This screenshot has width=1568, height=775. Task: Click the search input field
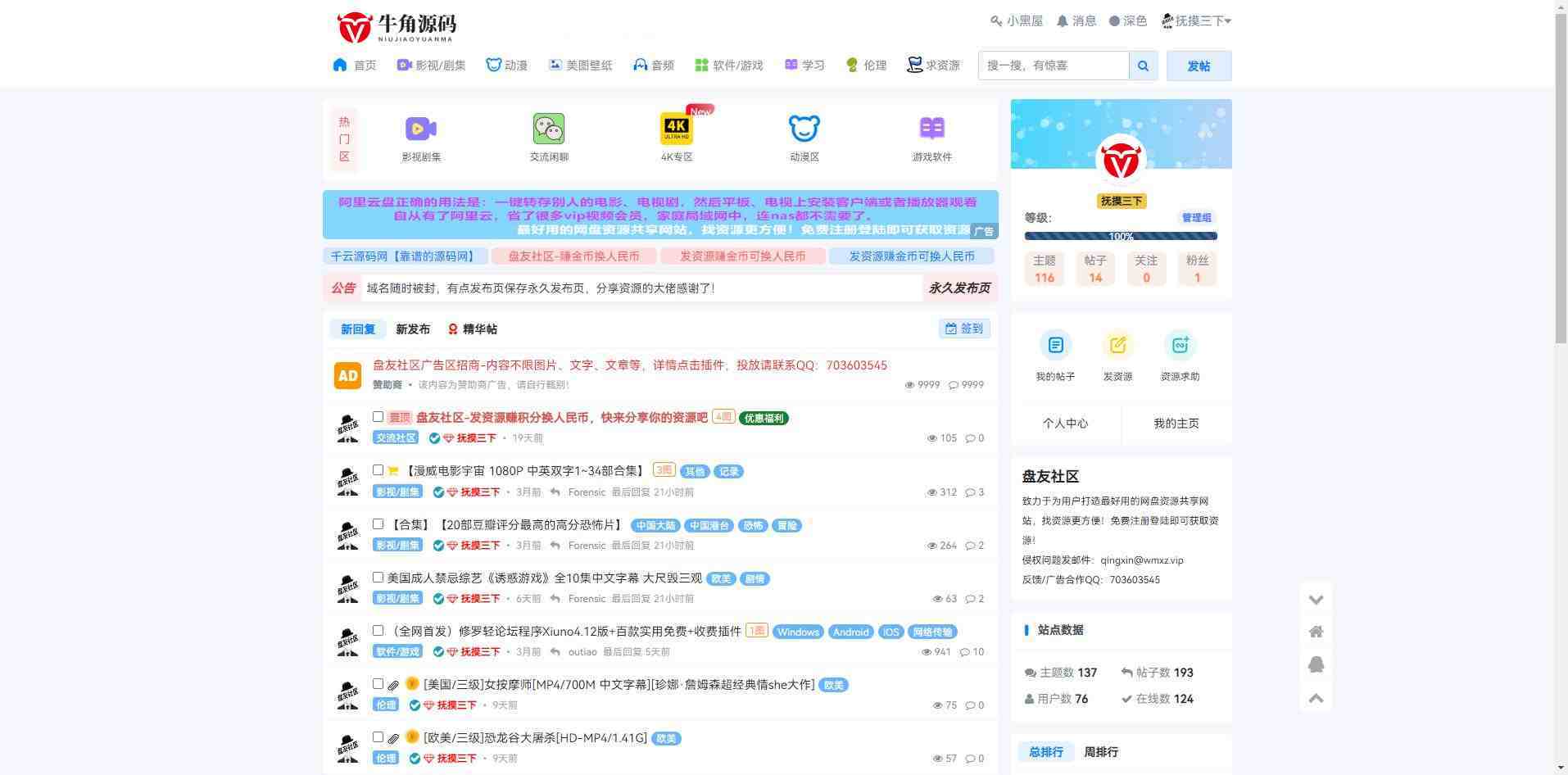click(x=1054, y=66)
